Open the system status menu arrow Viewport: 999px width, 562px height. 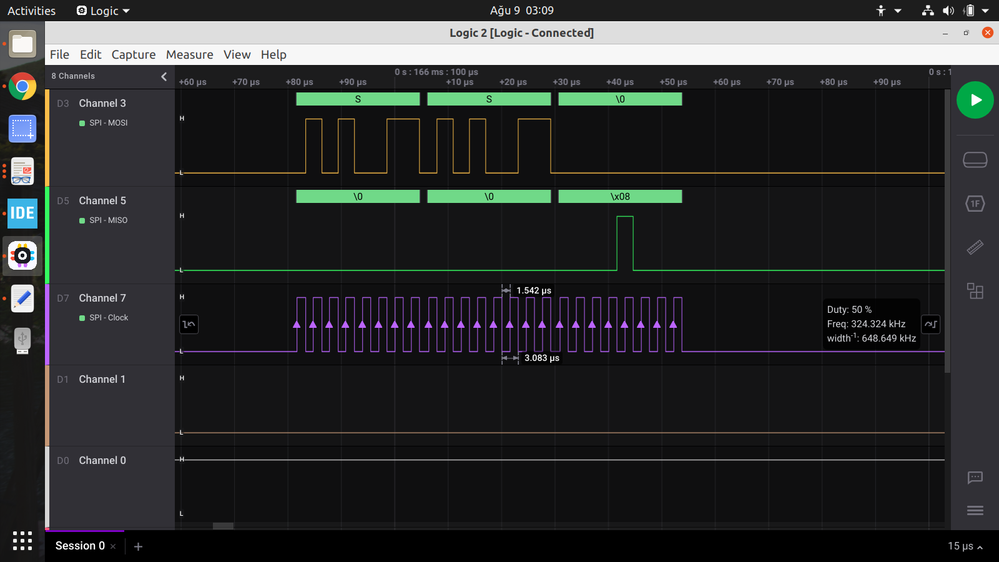986,10
